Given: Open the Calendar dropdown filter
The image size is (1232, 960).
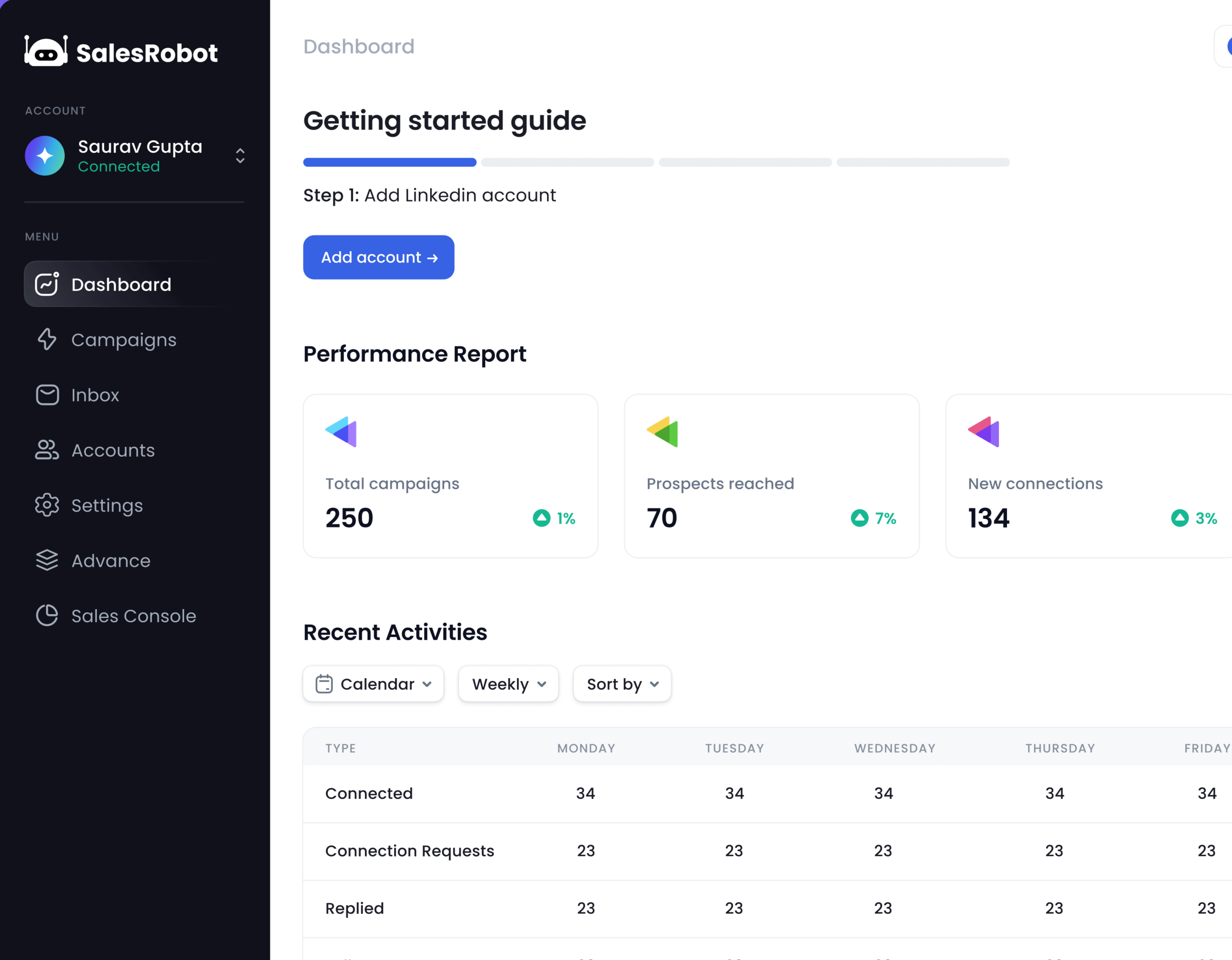Looking at the screenshot, I should coord(372,683).
